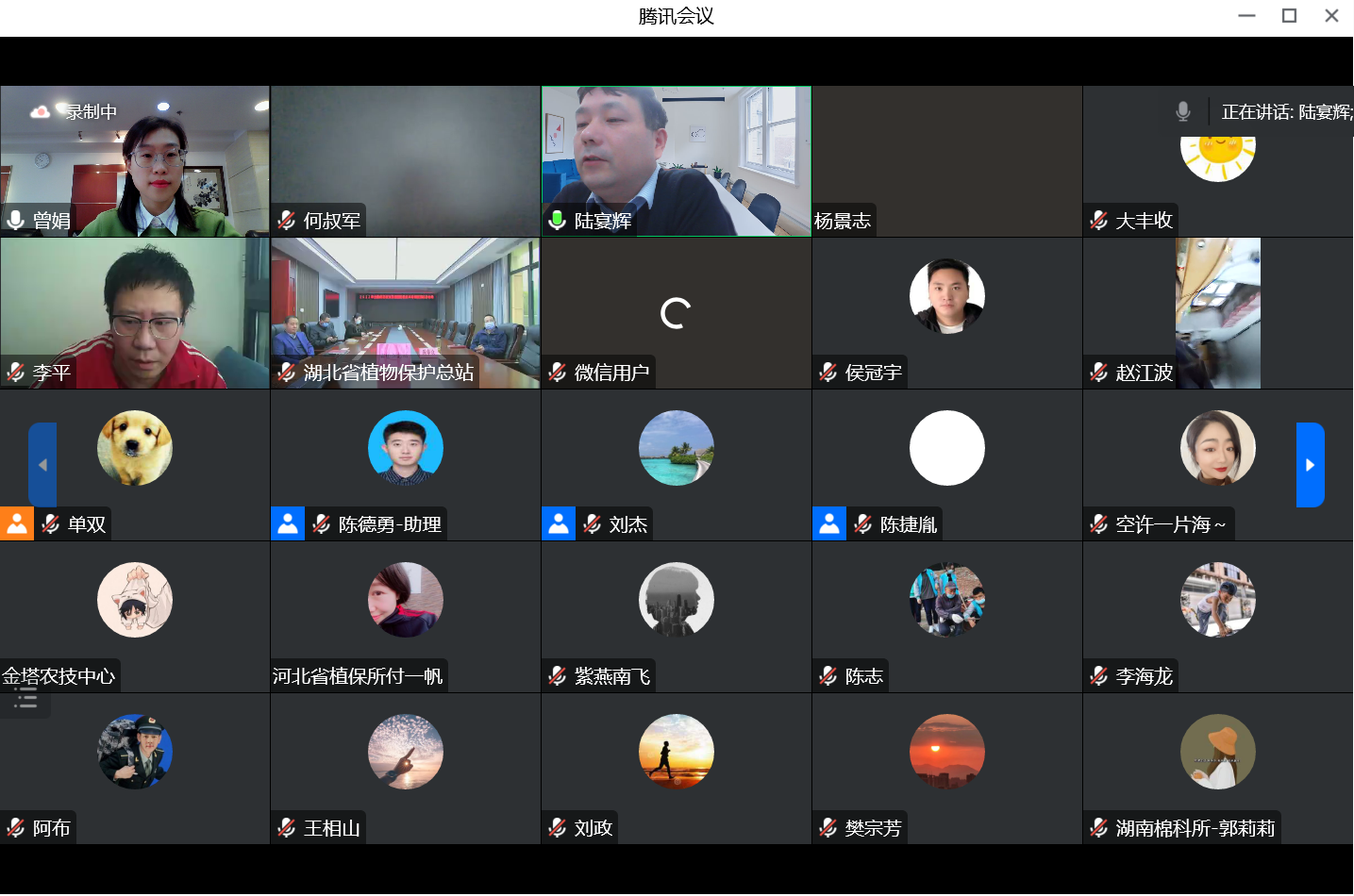Click the muted mic icon beside 陈德勇-助理

[322, 524]
